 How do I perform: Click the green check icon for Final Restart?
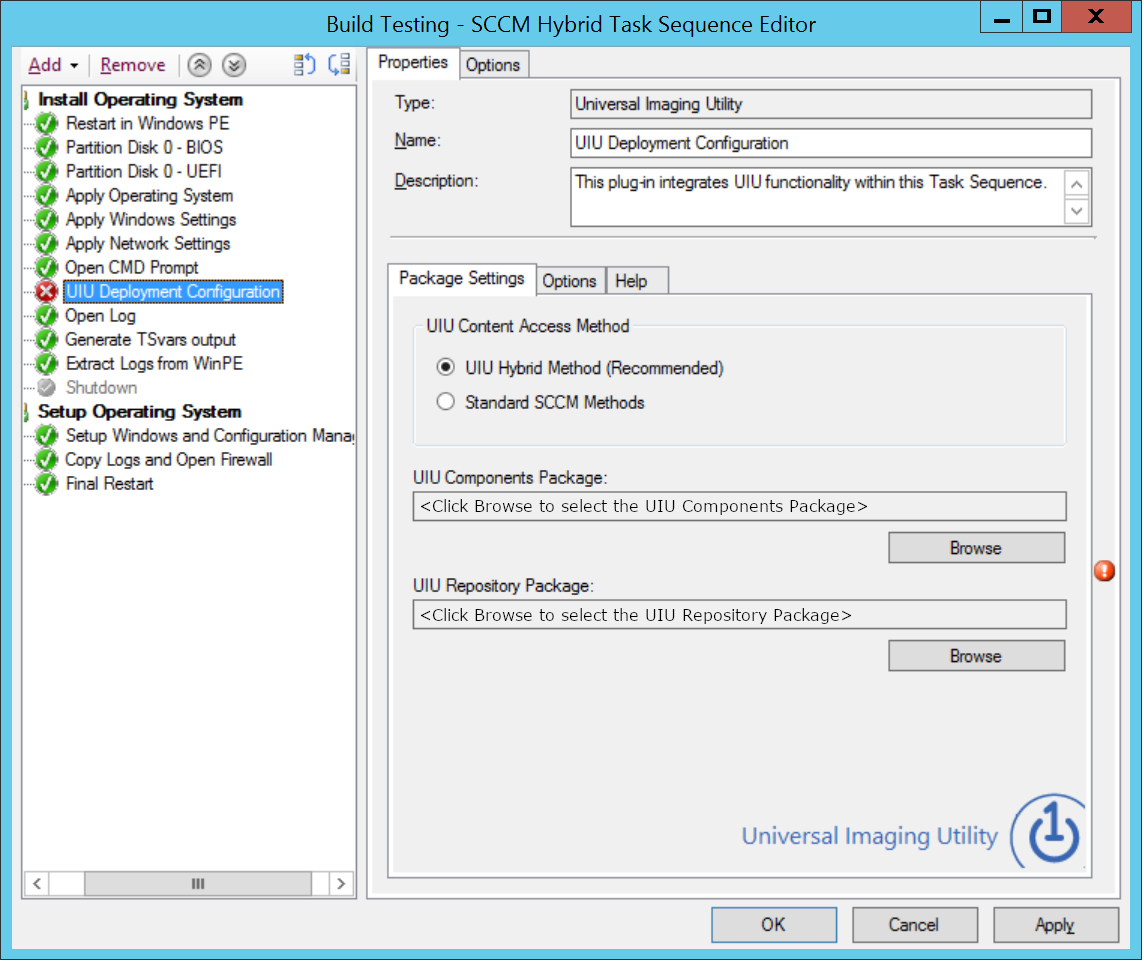coord(47,484)
